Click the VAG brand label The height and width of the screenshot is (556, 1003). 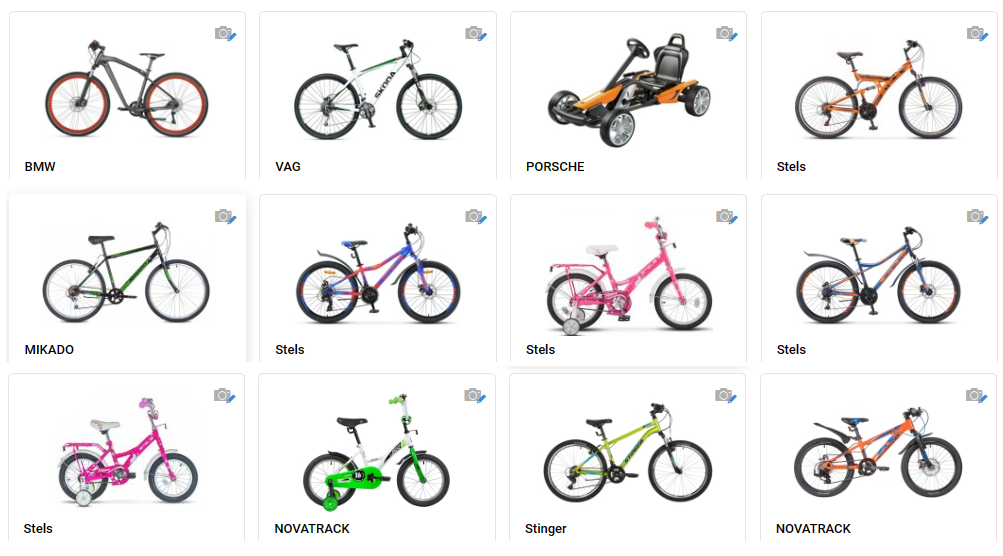pos(288,166)
